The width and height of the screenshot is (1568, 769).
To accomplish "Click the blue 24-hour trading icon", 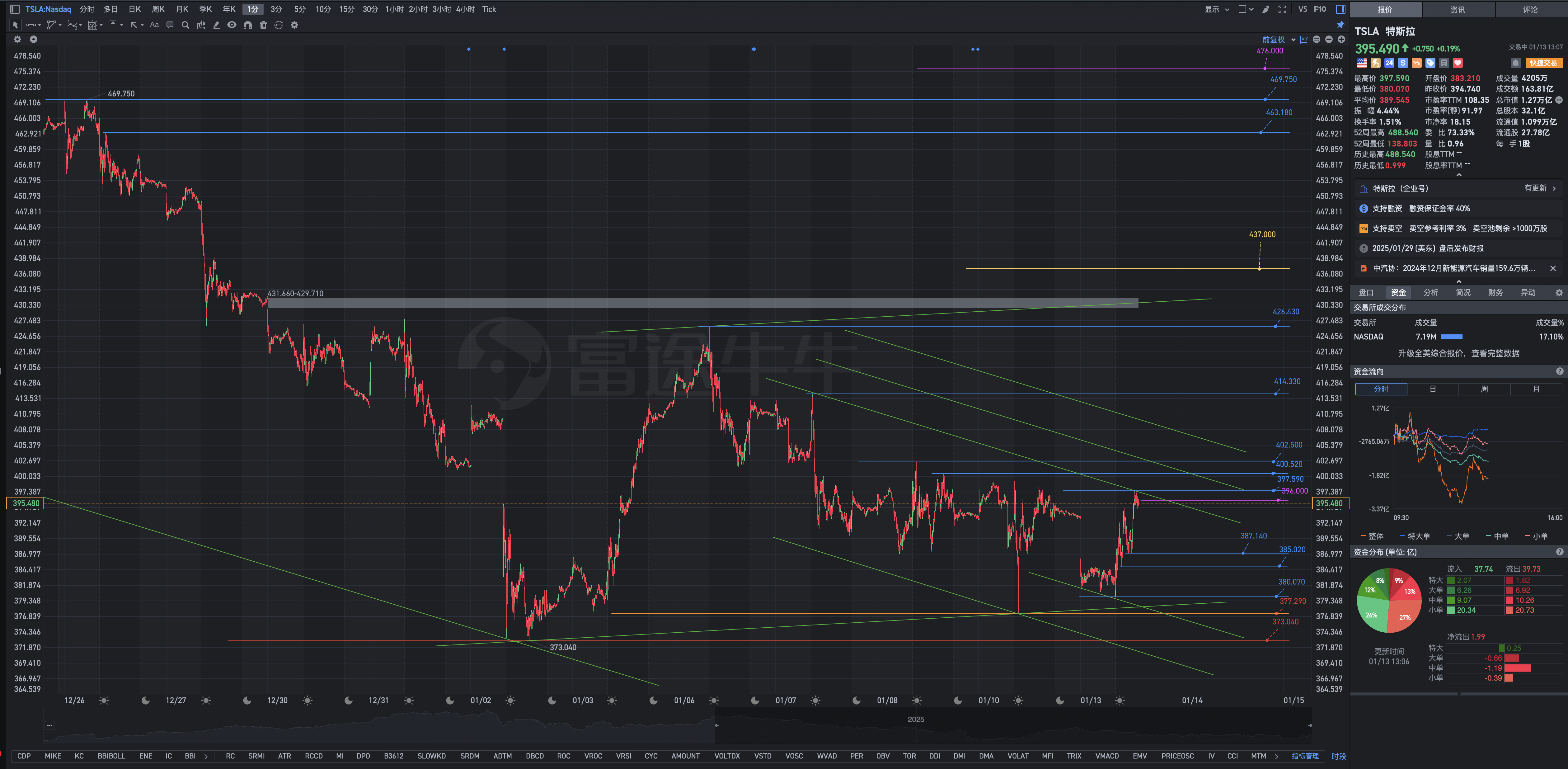I will click(1389, 63).
